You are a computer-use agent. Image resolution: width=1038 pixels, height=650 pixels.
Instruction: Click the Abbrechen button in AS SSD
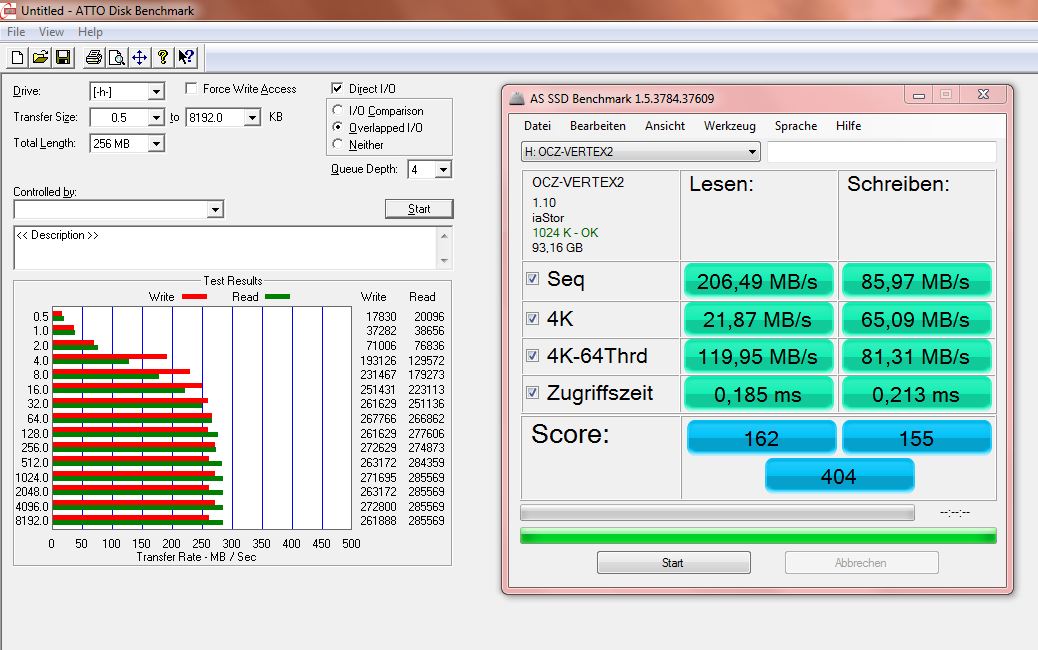click(861, 563)
